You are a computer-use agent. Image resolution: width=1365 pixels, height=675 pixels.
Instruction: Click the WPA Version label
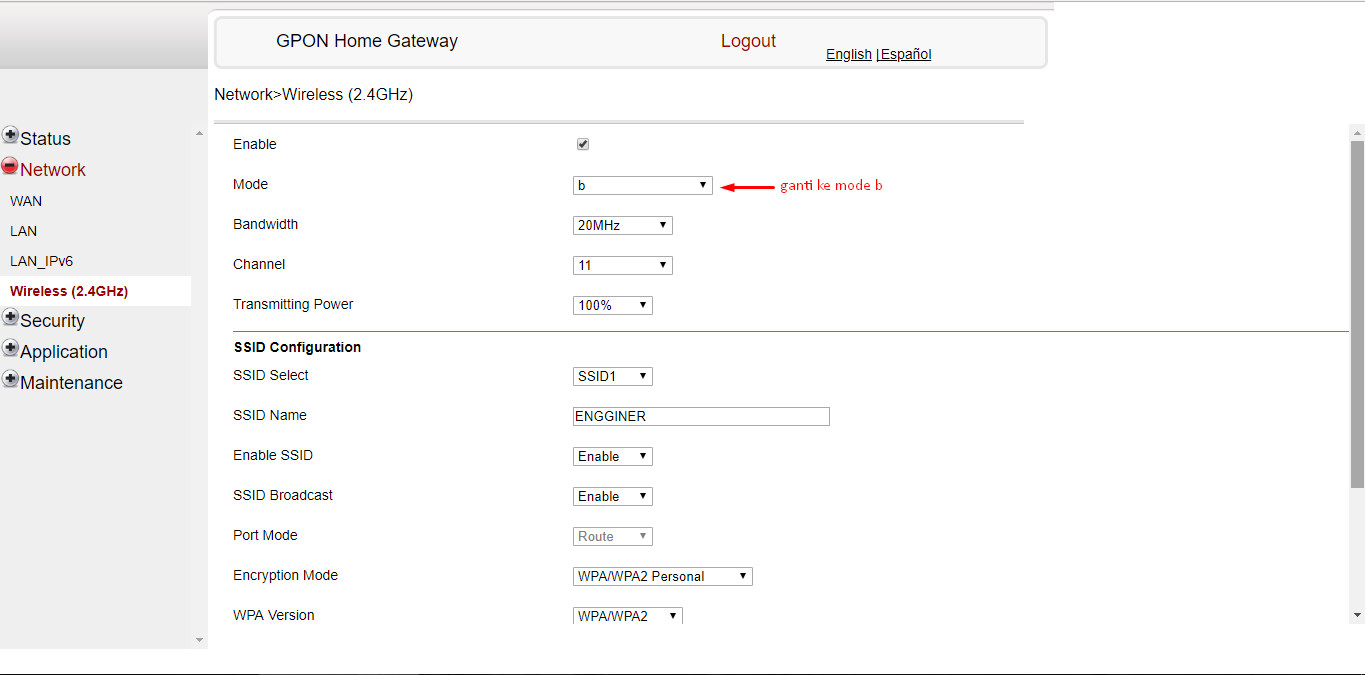[x=273, y=615]
